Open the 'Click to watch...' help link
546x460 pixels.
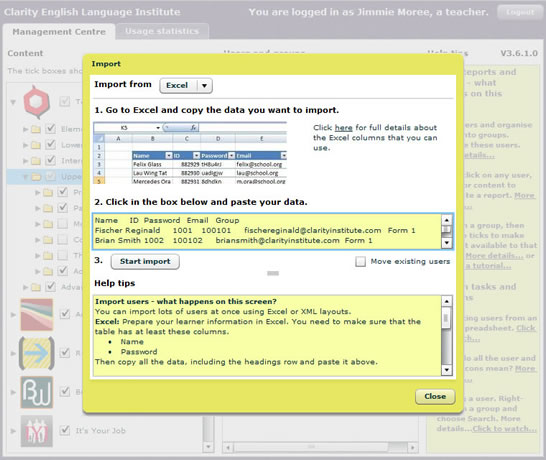504,429
